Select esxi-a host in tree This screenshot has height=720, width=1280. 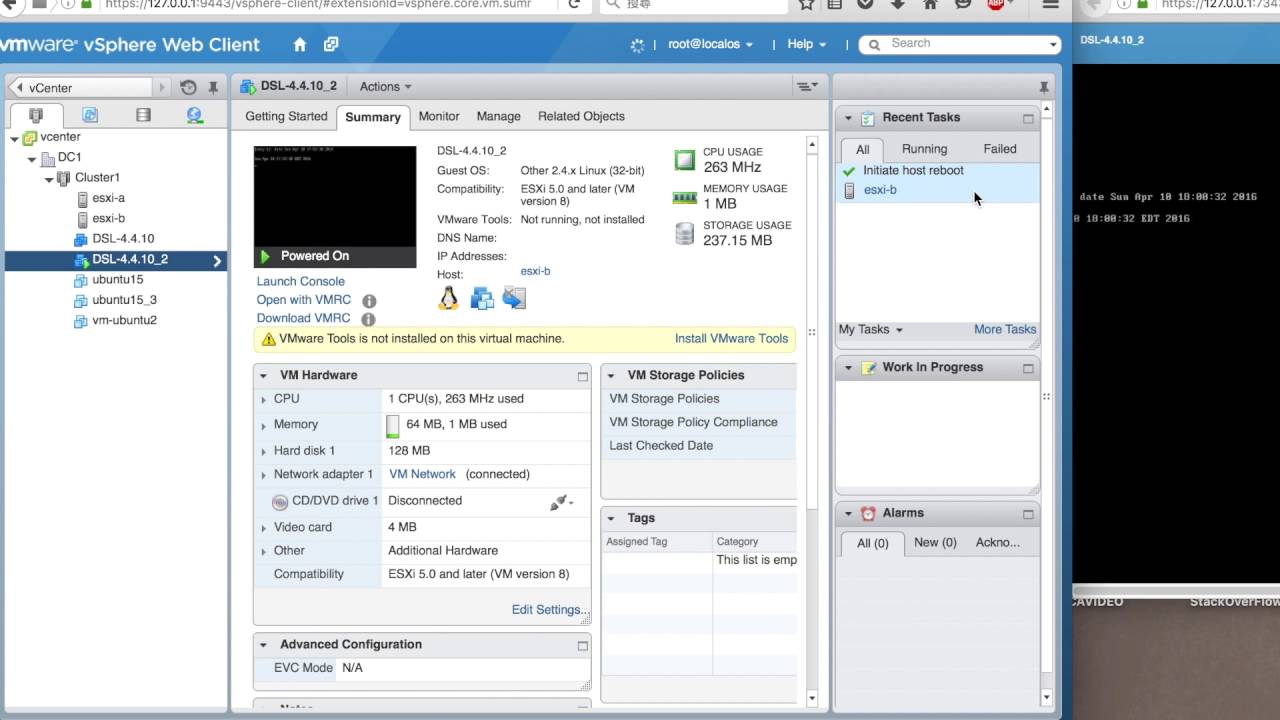click(108, 198)
